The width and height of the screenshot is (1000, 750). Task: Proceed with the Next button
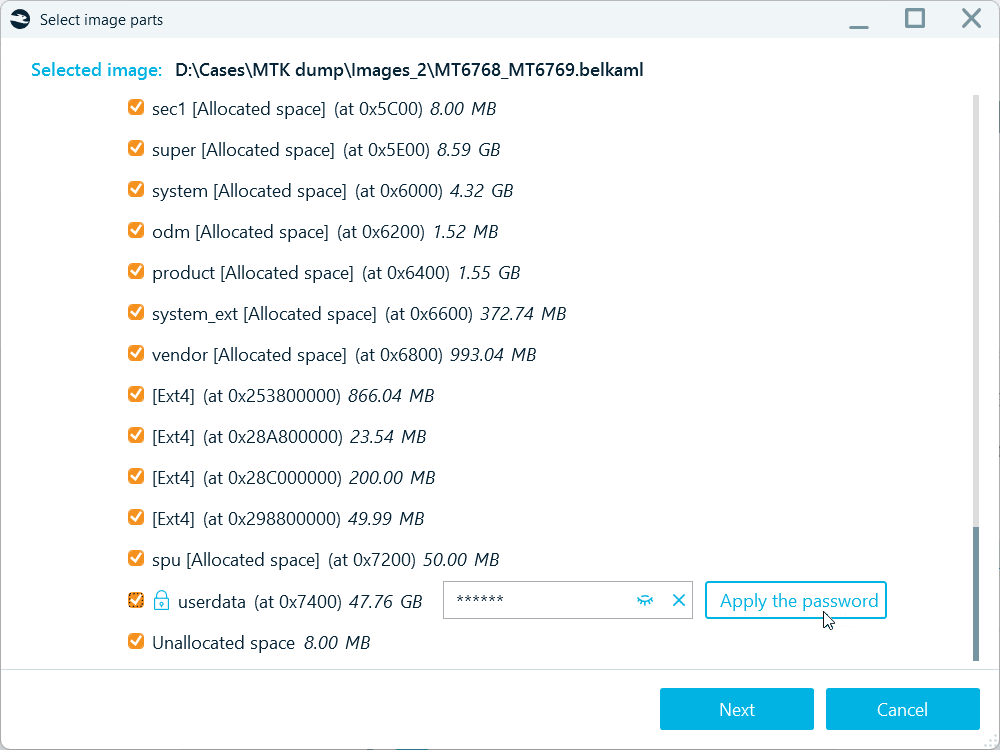point(737,709)
